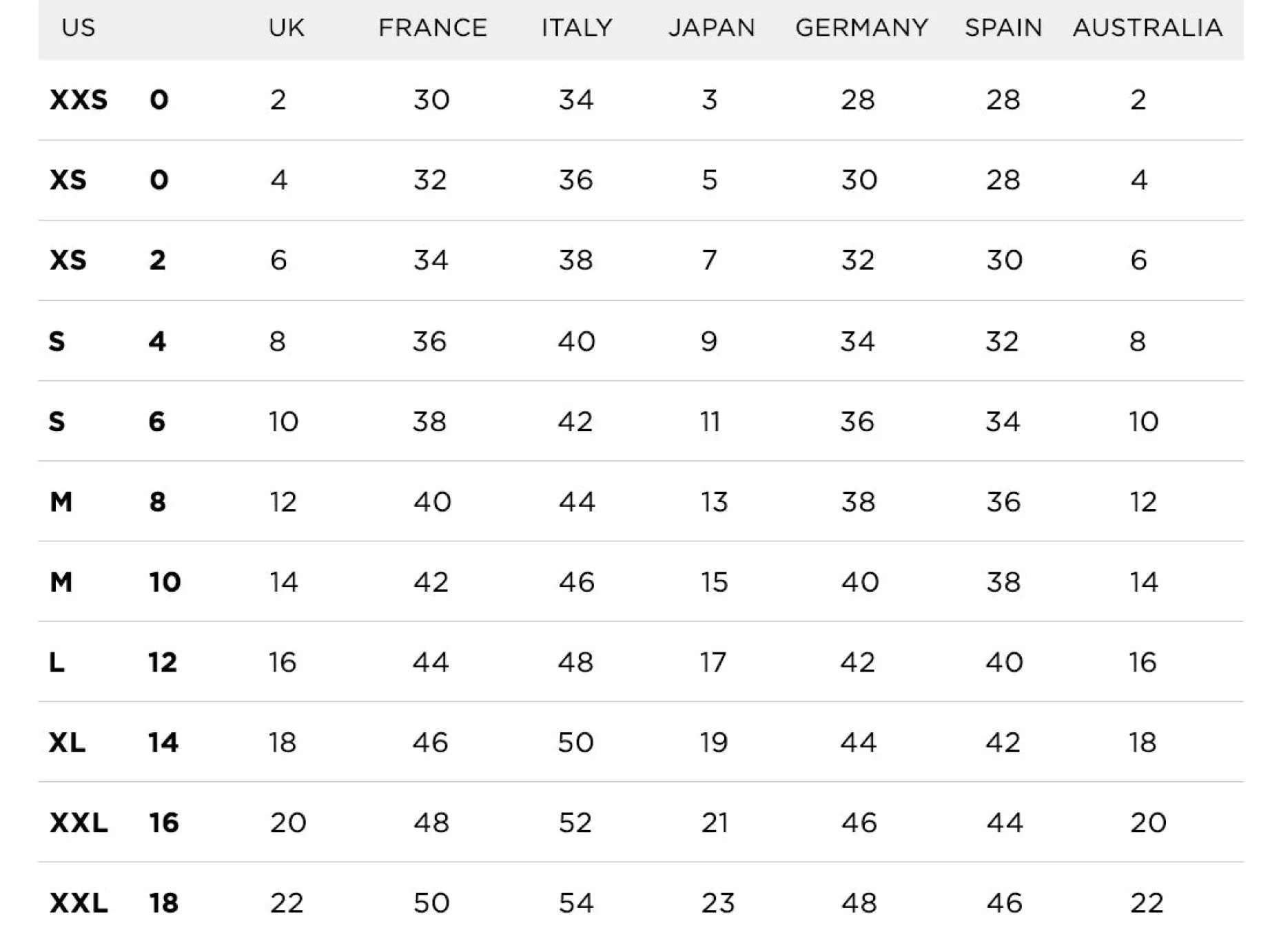
Task: Click Japan size 3 in the XXS row
Action: click(x=710, y=101)
